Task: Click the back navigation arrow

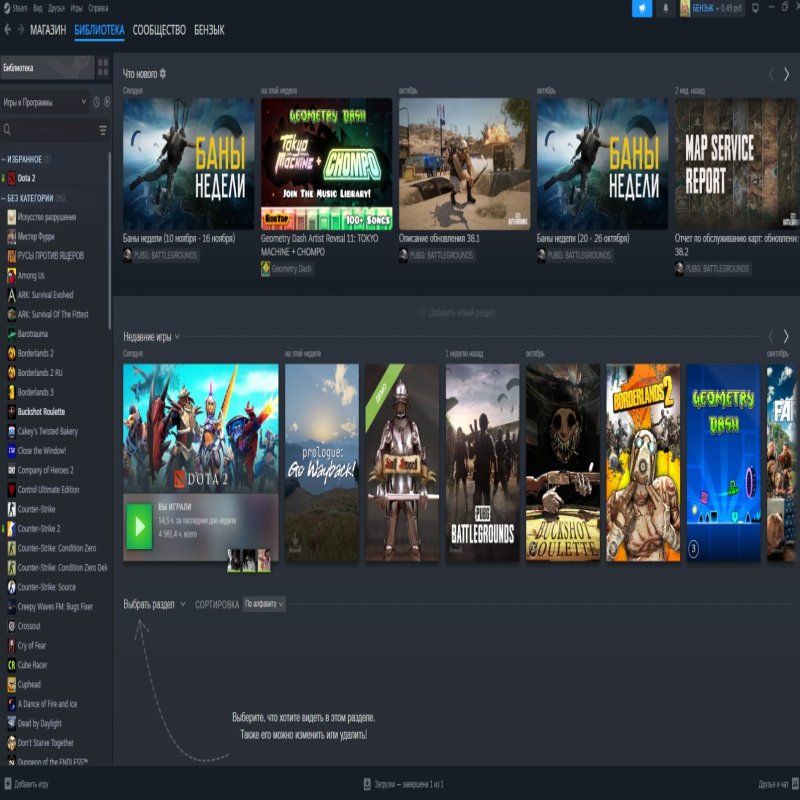Action: click(8, 30)
